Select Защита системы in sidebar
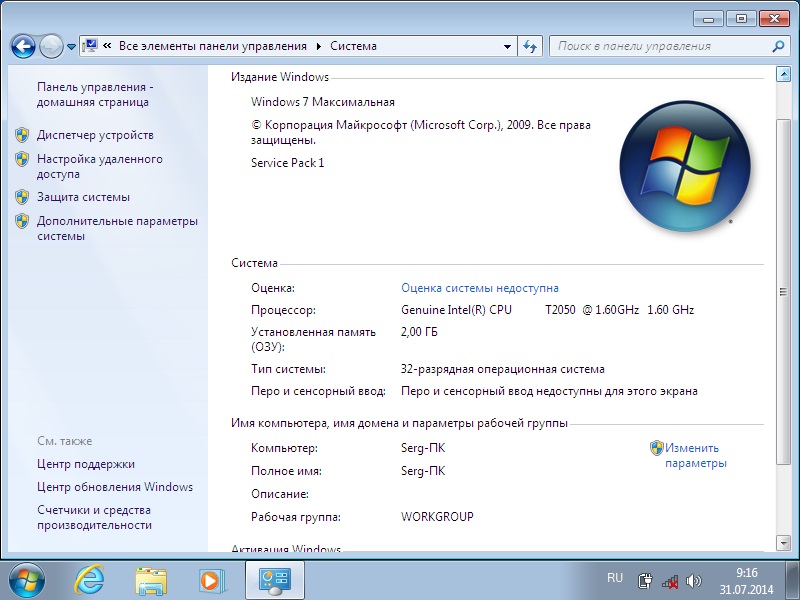 point(83,197)
